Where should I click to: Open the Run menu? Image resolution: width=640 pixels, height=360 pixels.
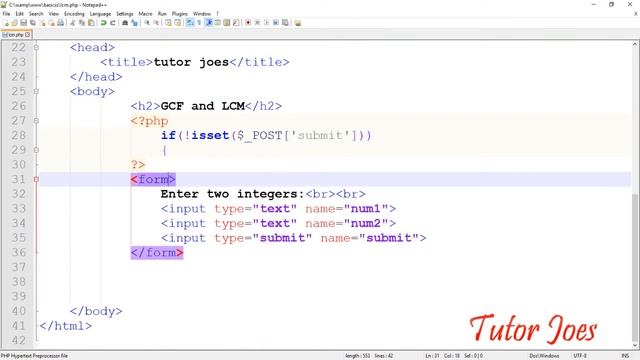pos(162,13)
